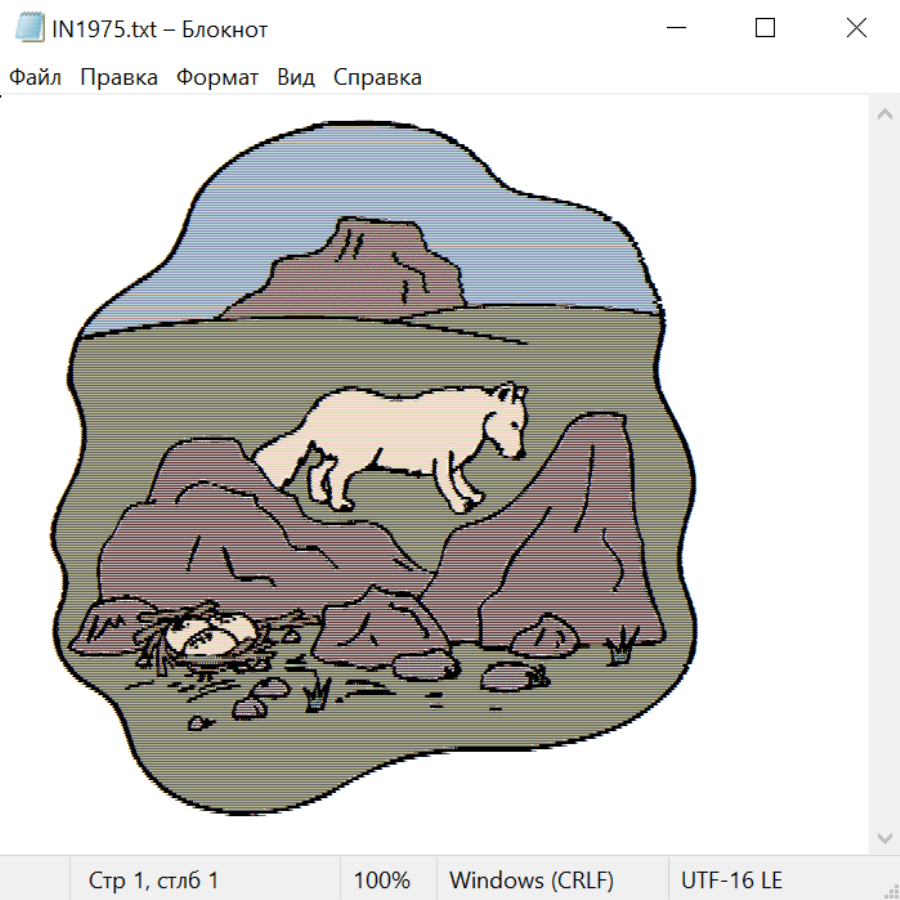Image resolution: width=900 pixels, height=900 pixels.
Task: Open the Справка menu
Action: tap(377, 78)
